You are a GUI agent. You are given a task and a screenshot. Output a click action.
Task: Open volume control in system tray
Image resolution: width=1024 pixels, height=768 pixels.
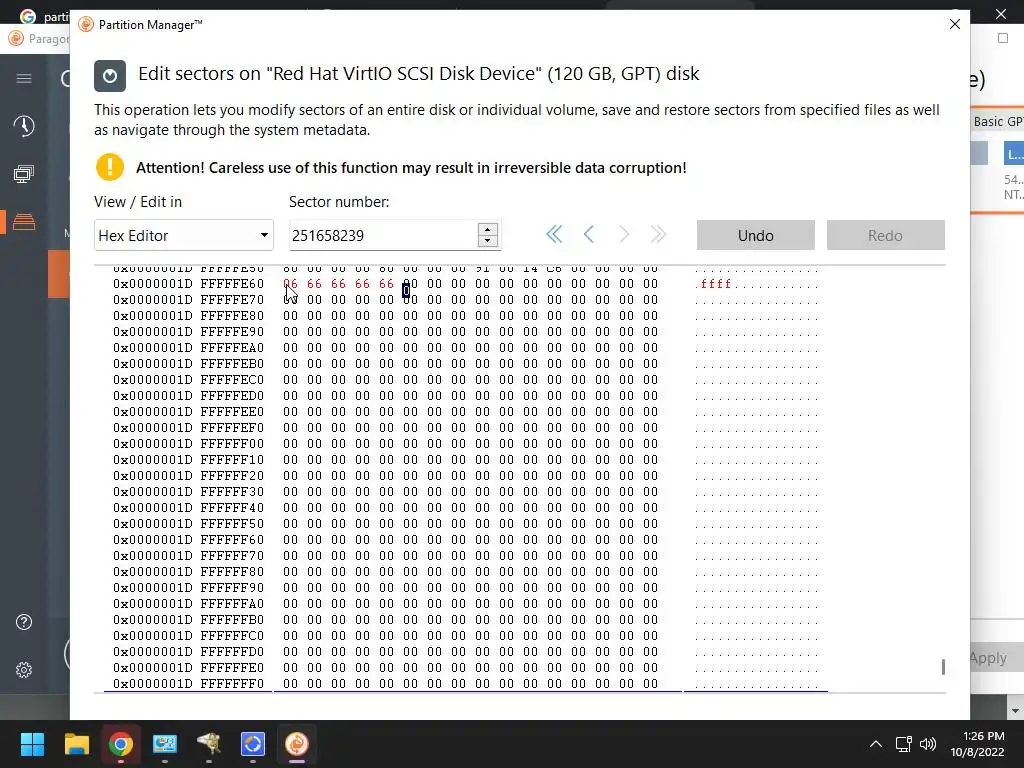click(x=927, y=744)
